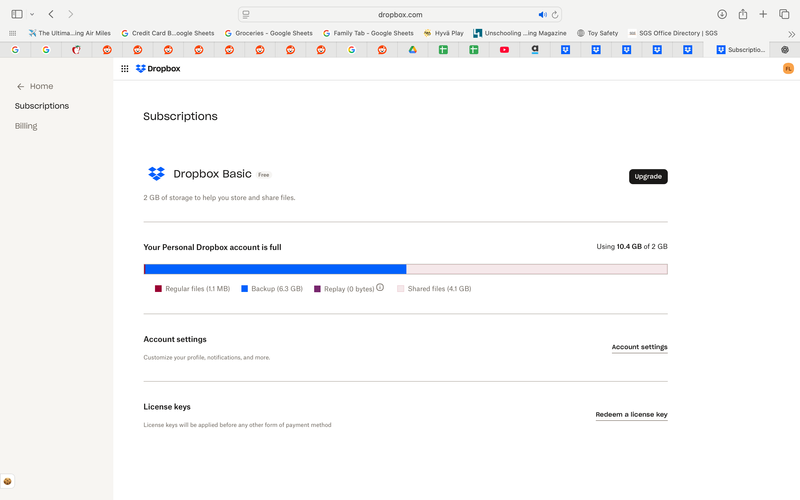The image size is (800, 500).
Task: Open the sidebar options dropdown chevron
Action: pos(32,14)
